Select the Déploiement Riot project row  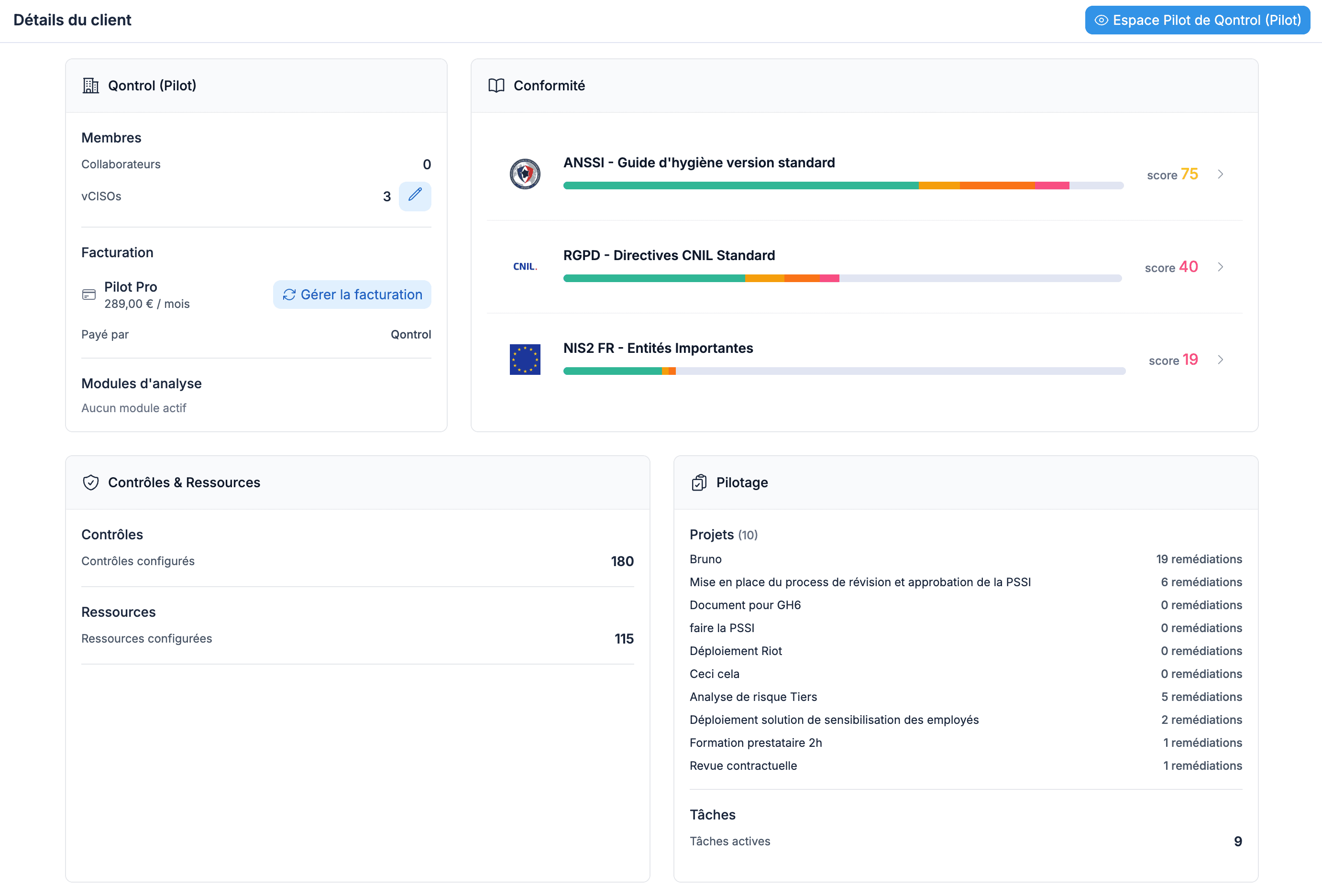click(x=736, y=650)
